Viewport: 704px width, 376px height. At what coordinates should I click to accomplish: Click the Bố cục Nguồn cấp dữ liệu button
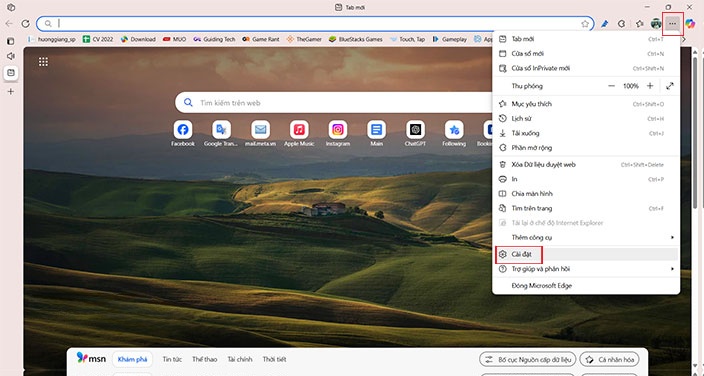528,359
